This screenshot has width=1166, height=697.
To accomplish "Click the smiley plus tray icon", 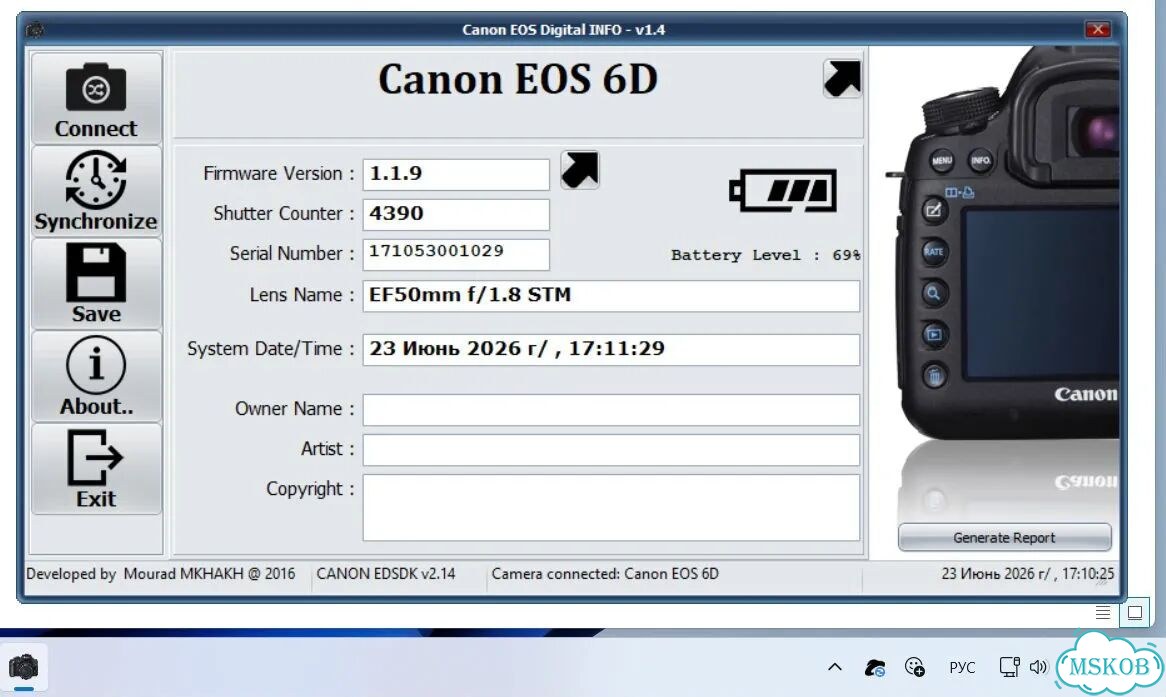I will coord(915,667).
